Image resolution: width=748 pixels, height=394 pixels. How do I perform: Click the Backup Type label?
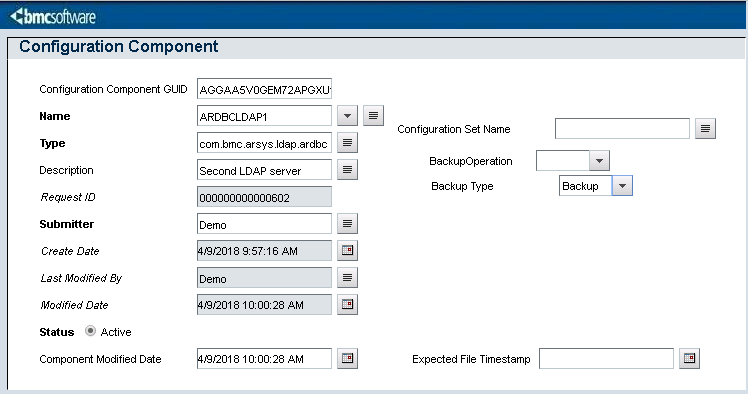coord(462,186)
